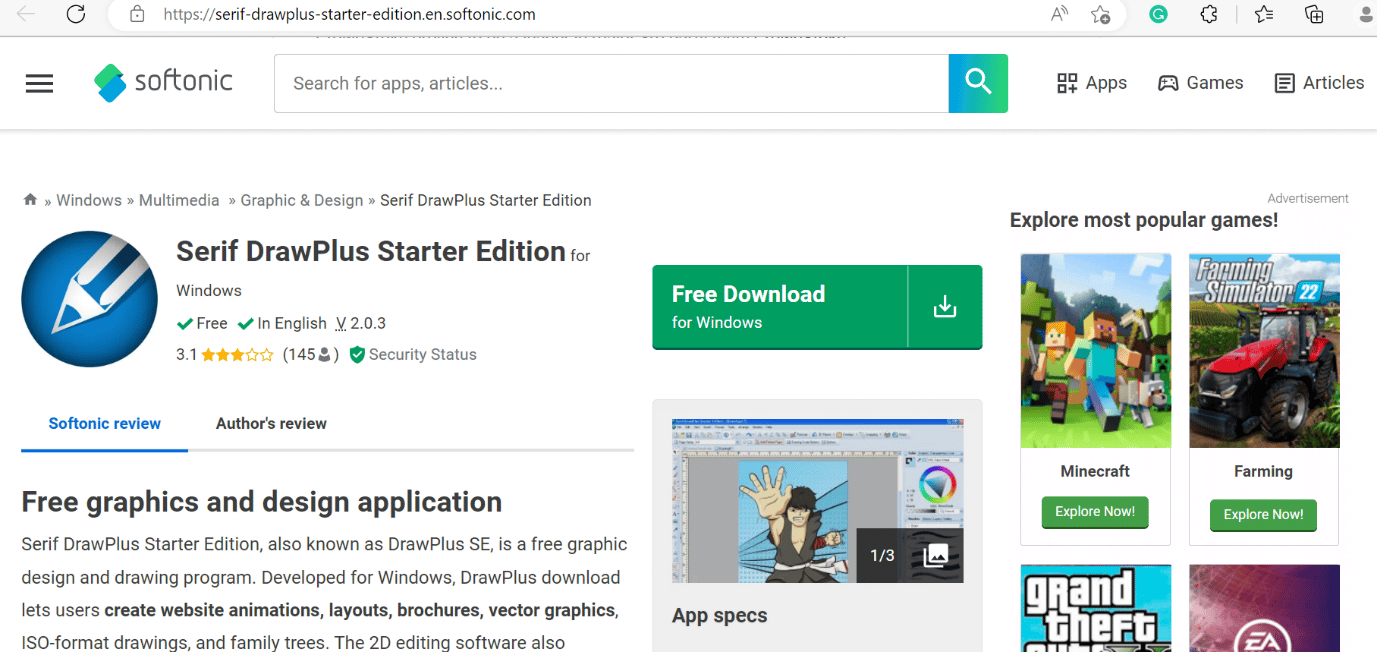
Task: Click the Serif DrawPlus app icon
Action: coord(89,299)
